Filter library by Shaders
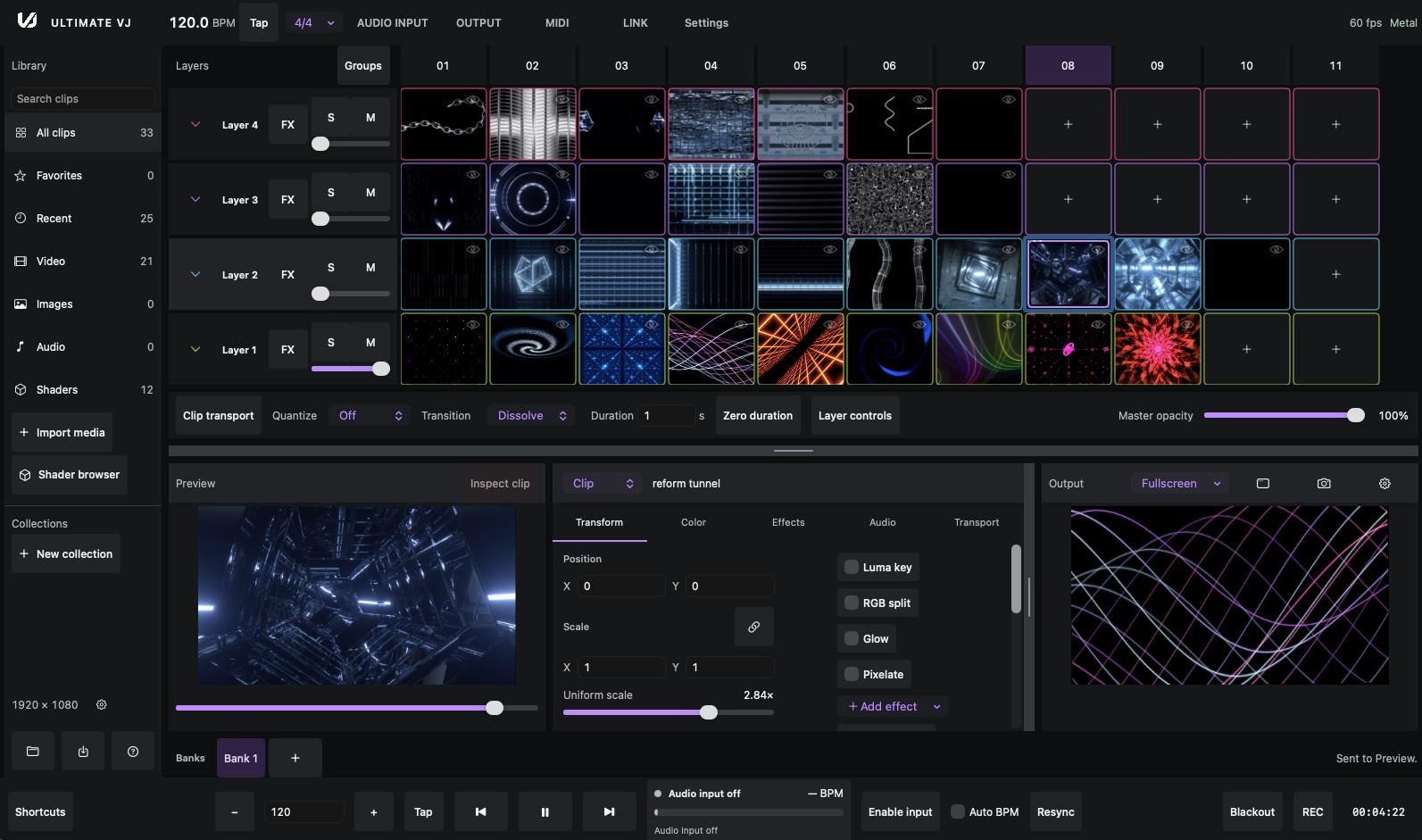This screenshot has height=840, width=1422. click(x=83, y=390)
